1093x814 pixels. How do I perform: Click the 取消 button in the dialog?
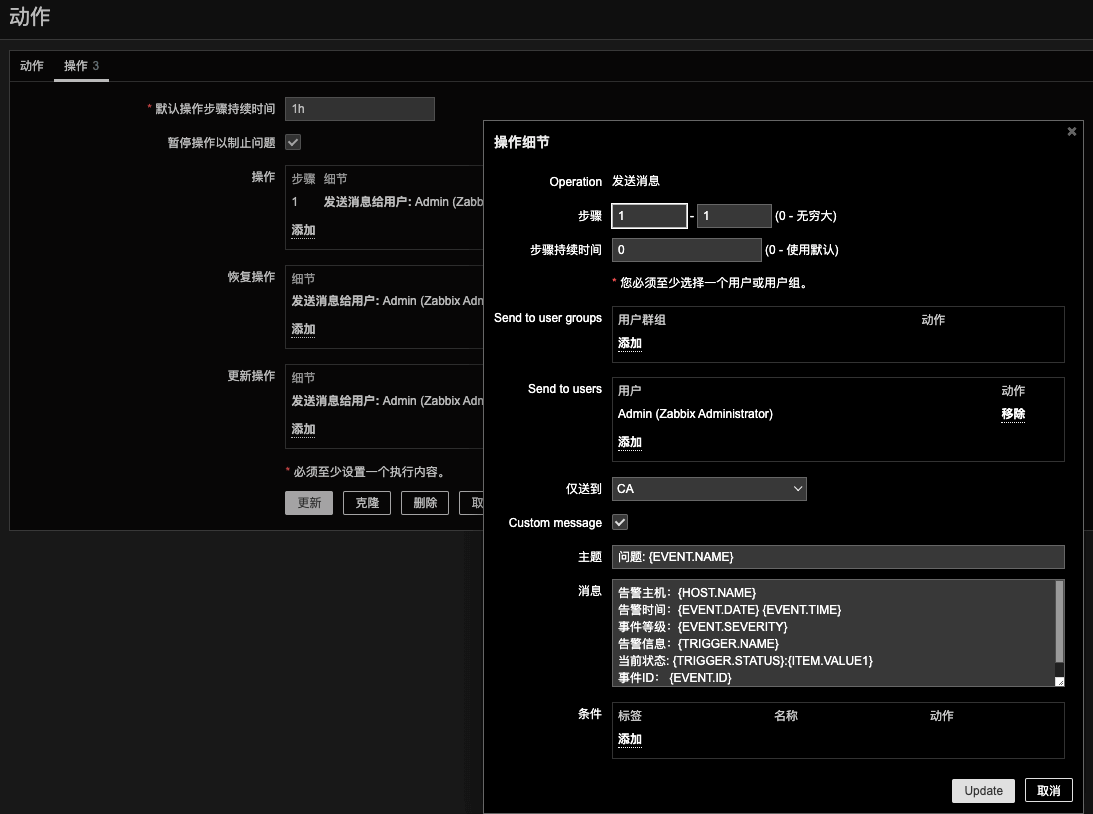[x=1048, y=790]
